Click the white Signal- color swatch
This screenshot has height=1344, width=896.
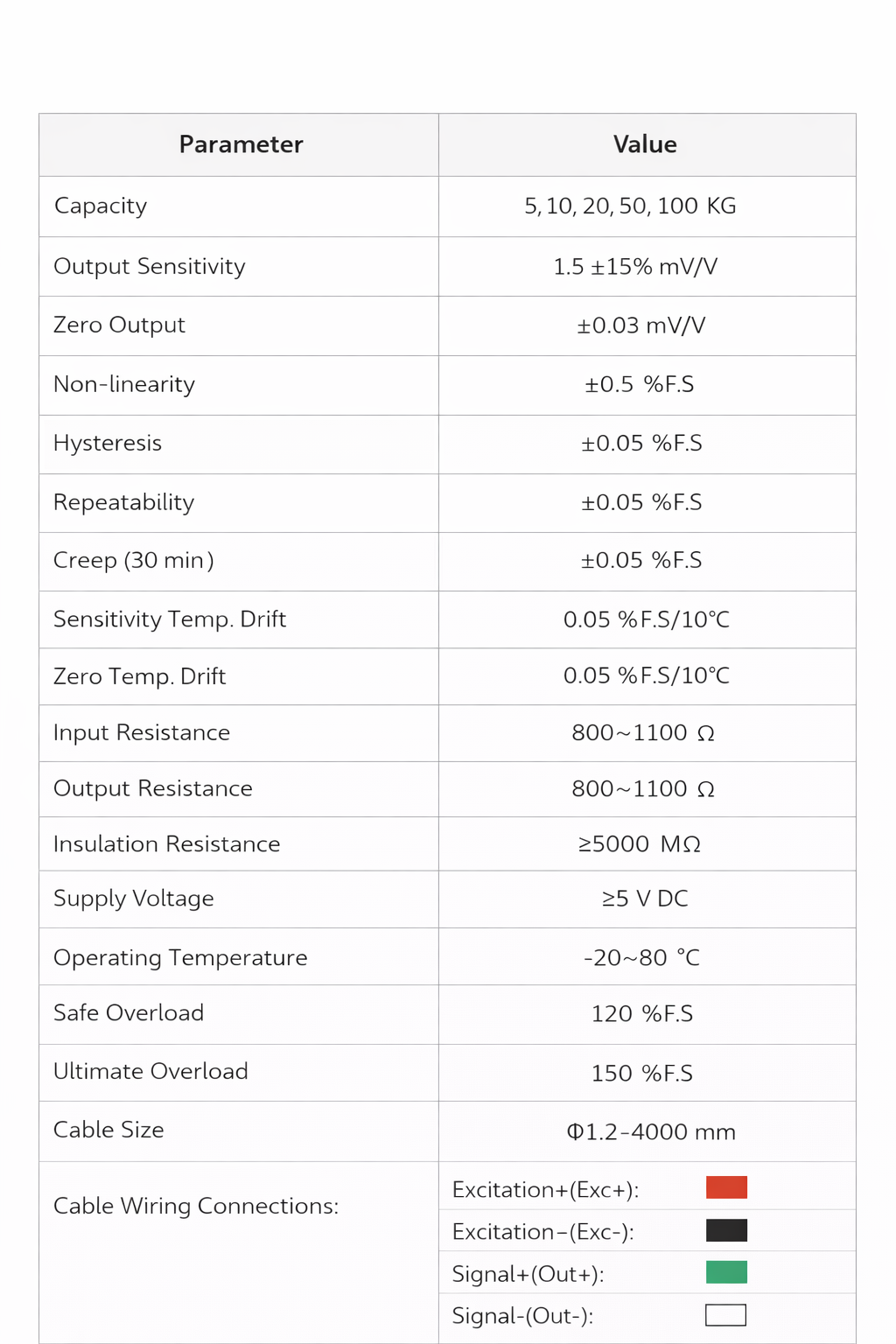725,1315
